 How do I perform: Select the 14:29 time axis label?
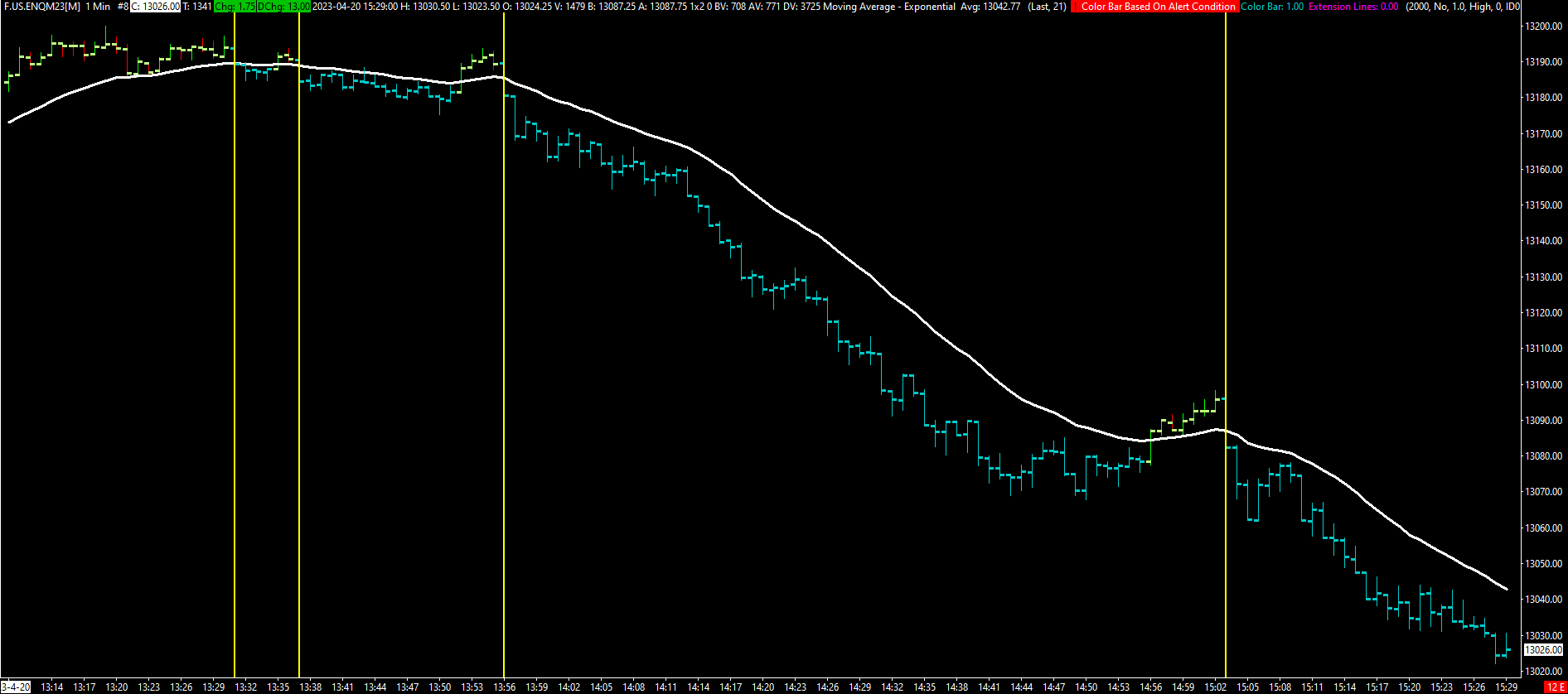860,687
